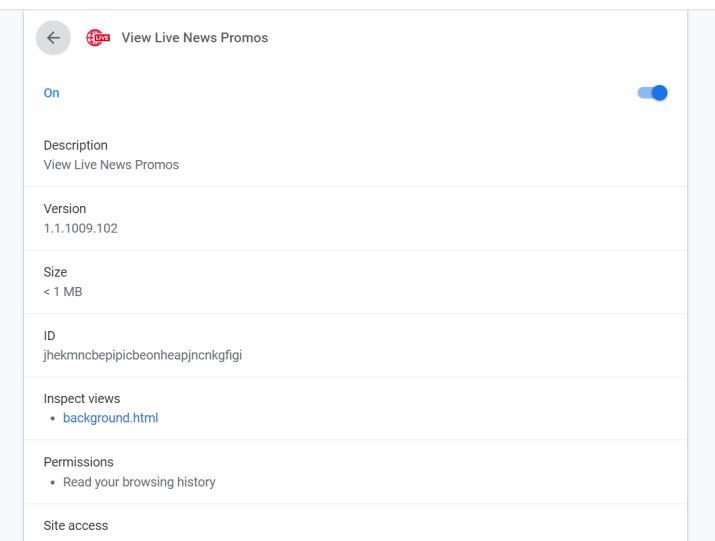Viewport: 715px width, 541px height.
Task: Click the bullet before background.html
Action: 51,419
